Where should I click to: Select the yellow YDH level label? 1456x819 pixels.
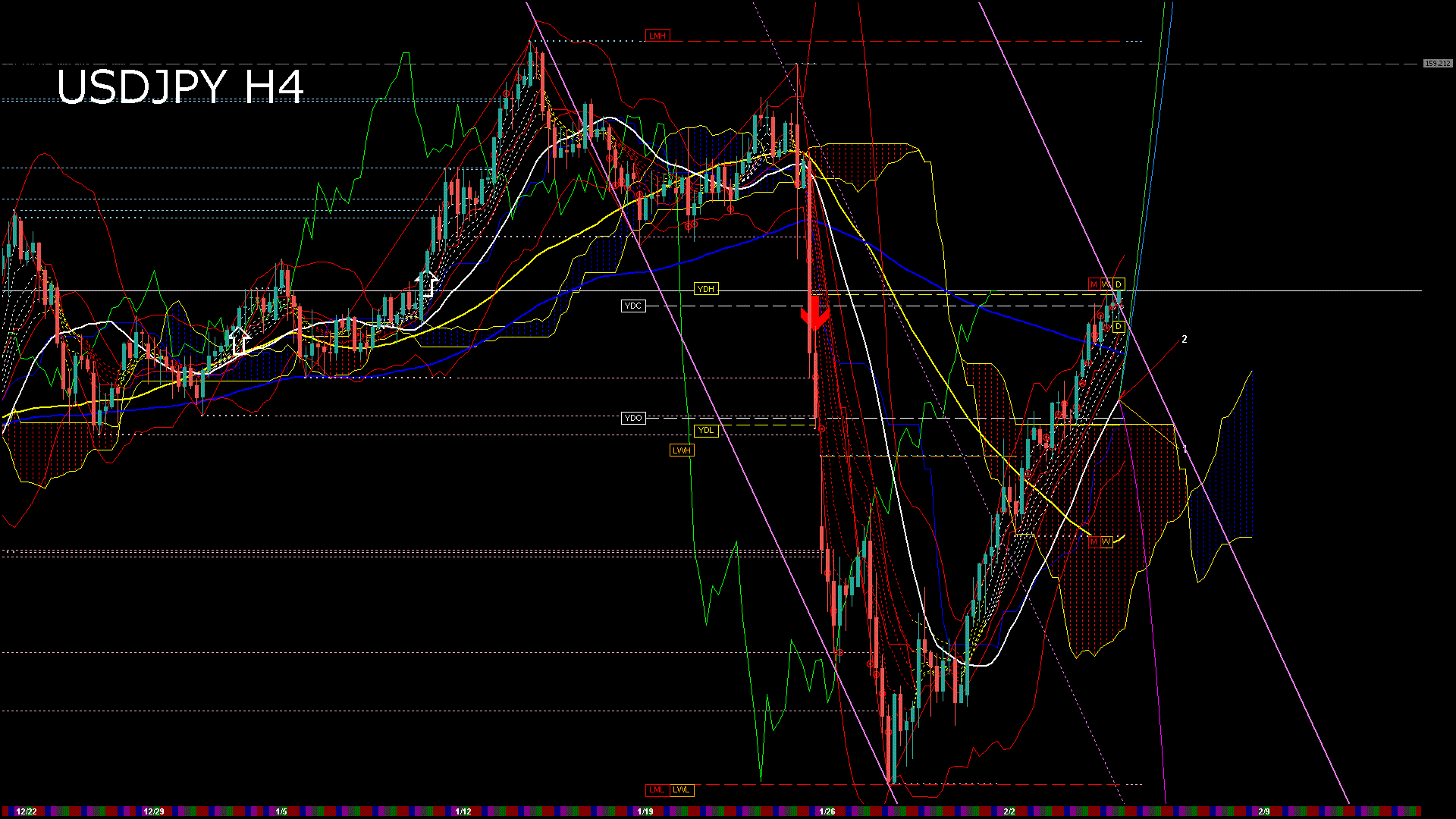click(705, 289)
